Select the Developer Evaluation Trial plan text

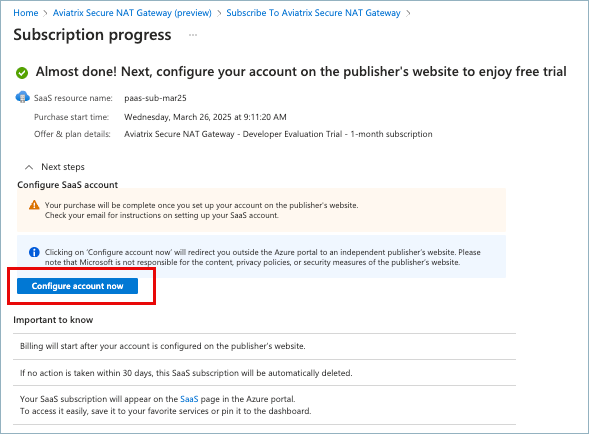coord(278,134)
